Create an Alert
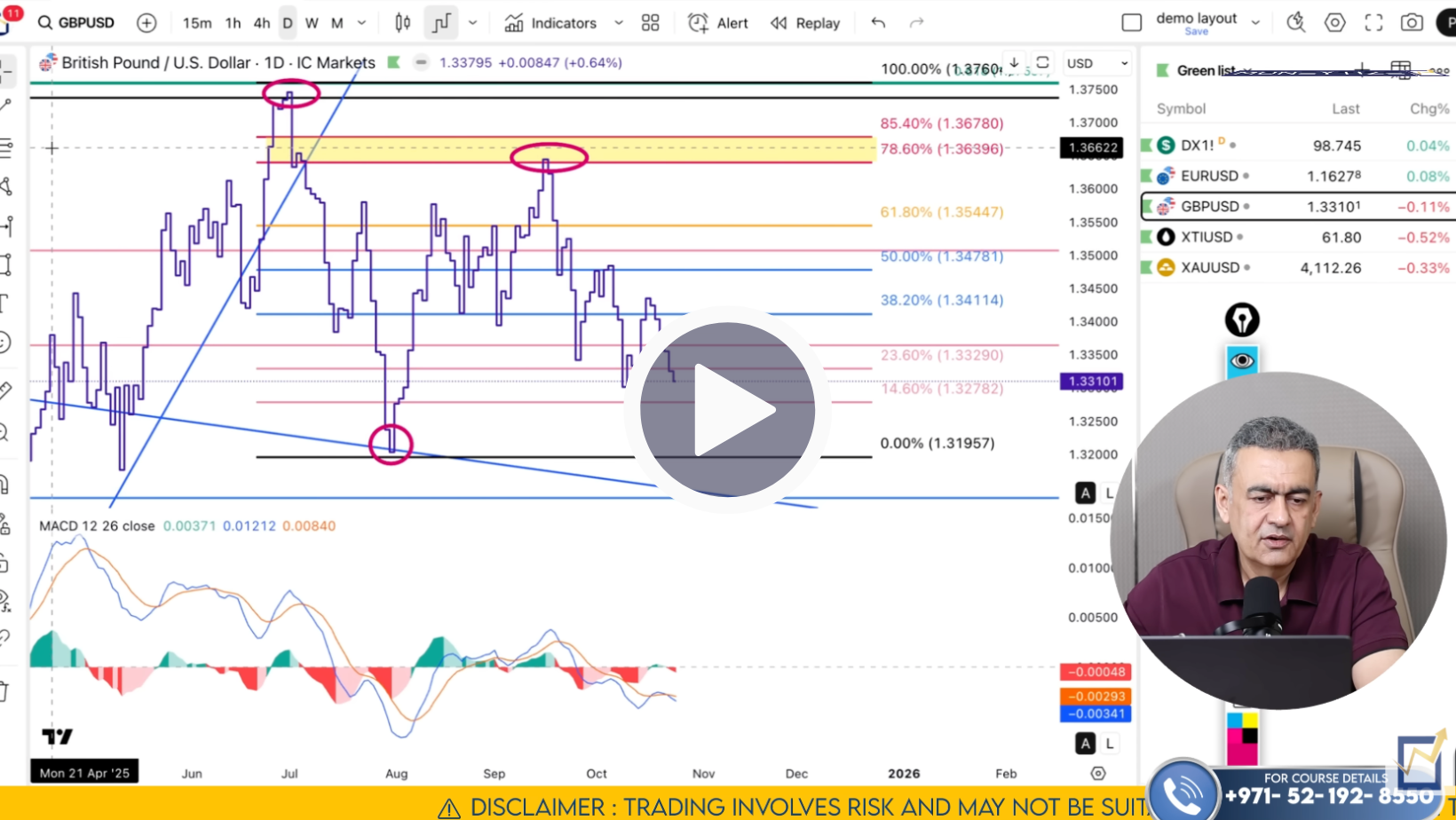1456x820 pixels. (x=718, y=23)
